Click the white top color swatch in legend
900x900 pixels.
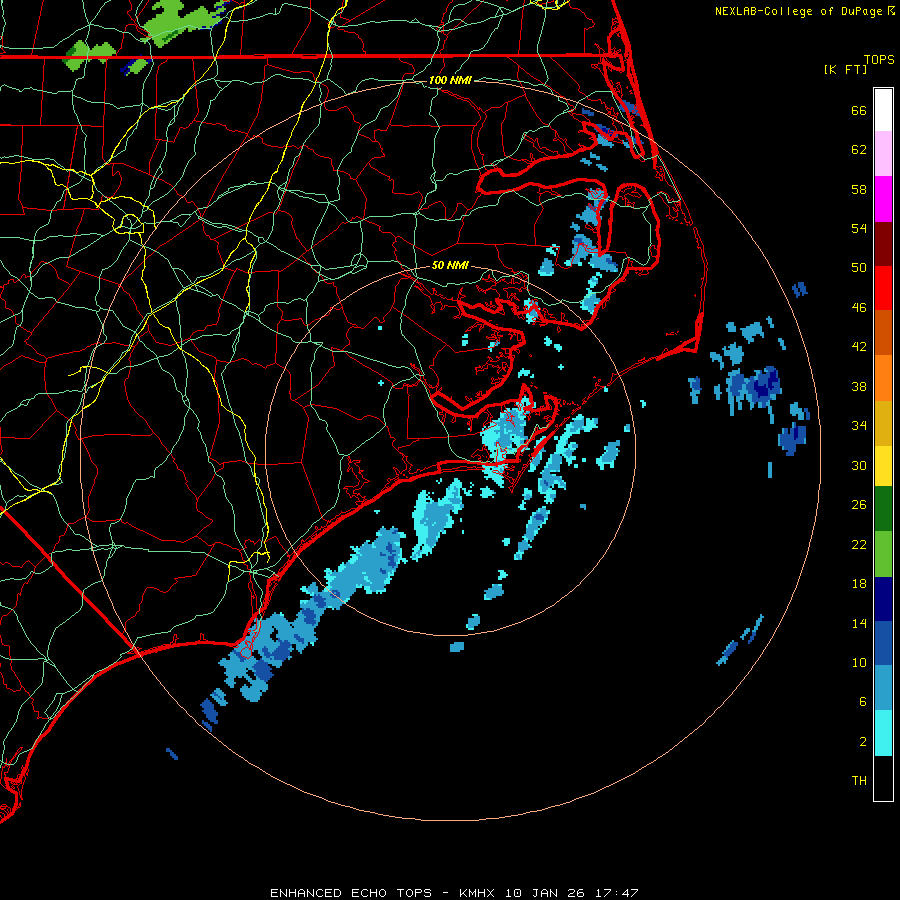(883, 110)
